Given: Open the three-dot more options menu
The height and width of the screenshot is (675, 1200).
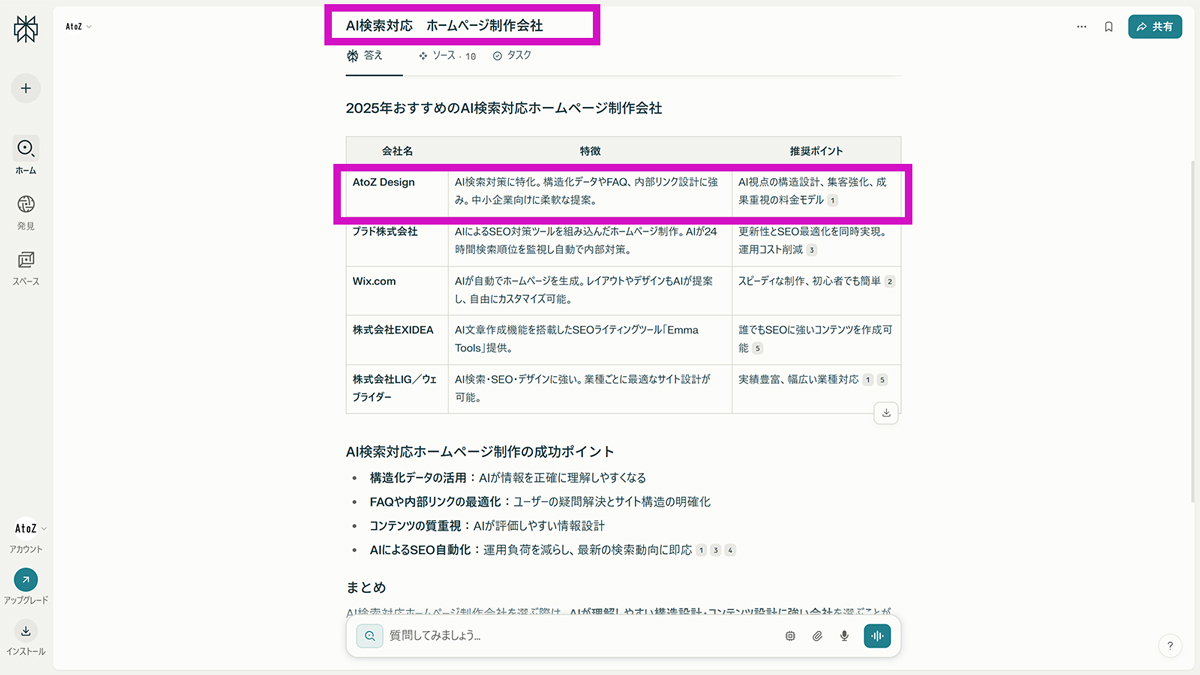Looking at the screenshot, I should pyautogui.click(x=1081, y=27).
